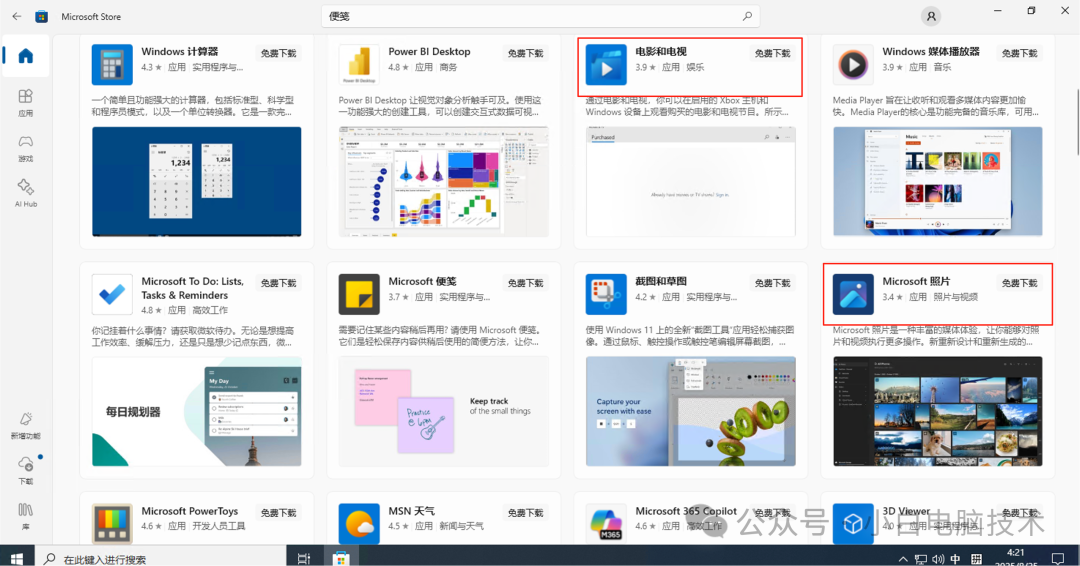Click 免费下载 for 截图和草图
This screenshot has height=566, width=1080.
772,283
